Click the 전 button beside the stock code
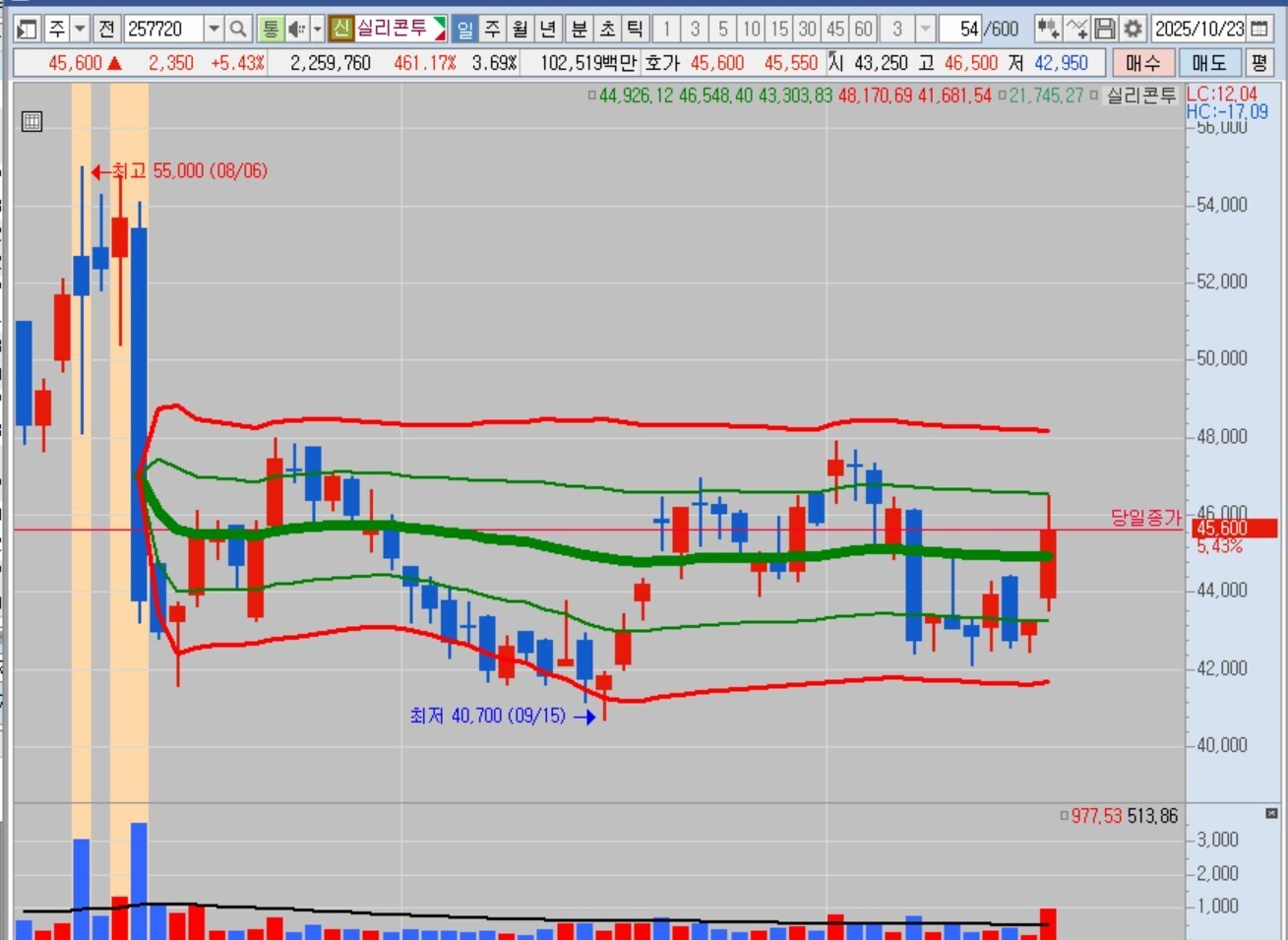This screenshot has width=1288, height=940. (x=106, y=29)
